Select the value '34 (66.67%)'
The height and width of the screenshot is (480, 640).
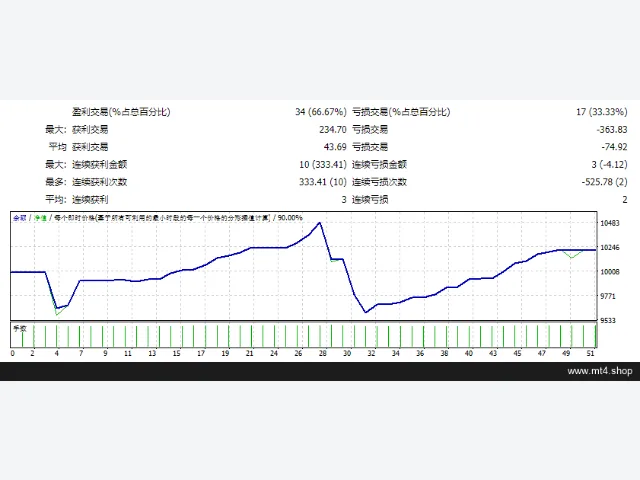tap(321, 112)
